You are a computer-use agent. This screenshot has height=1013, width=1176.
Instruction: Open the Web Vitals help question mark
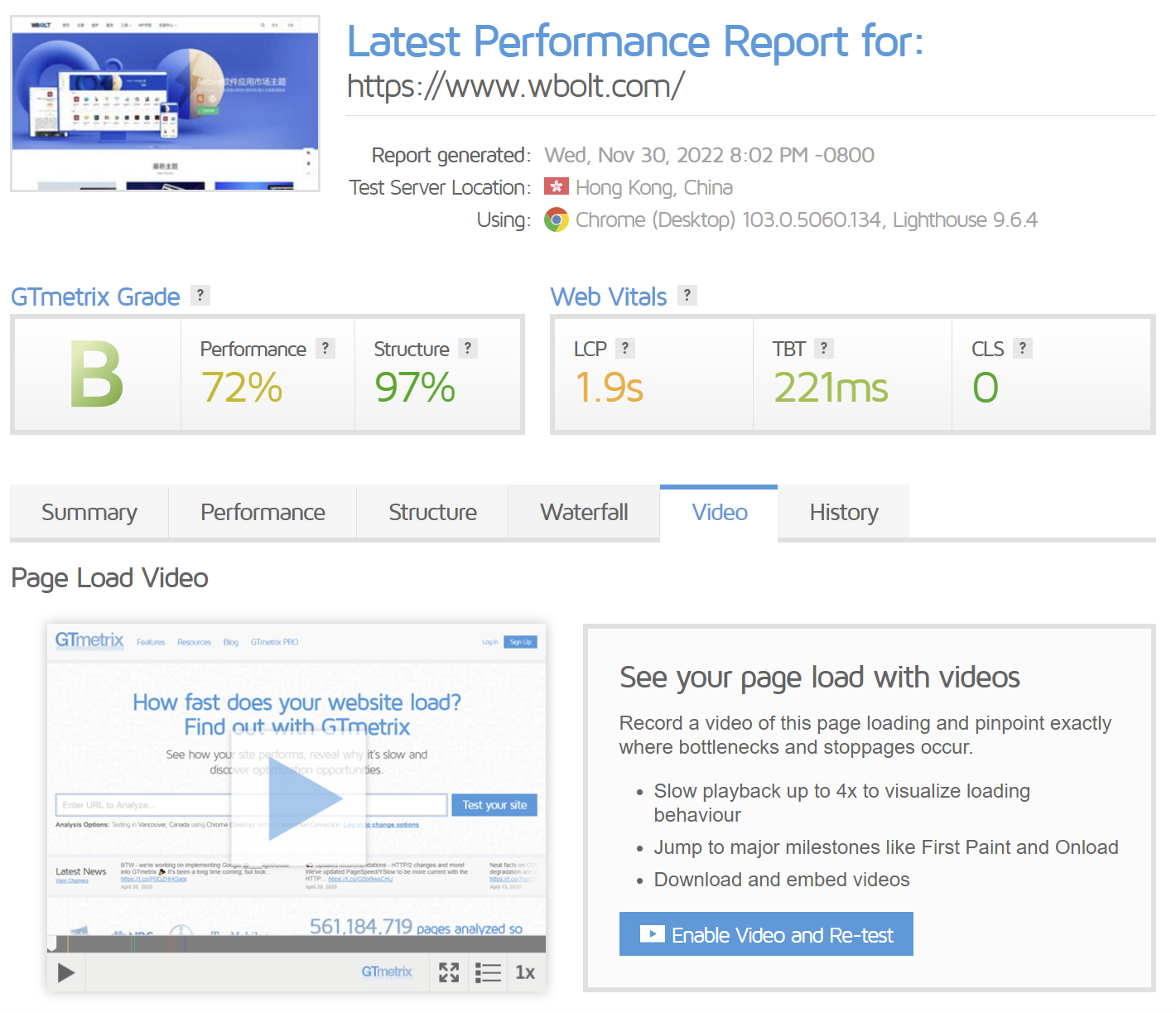(687, 296)
